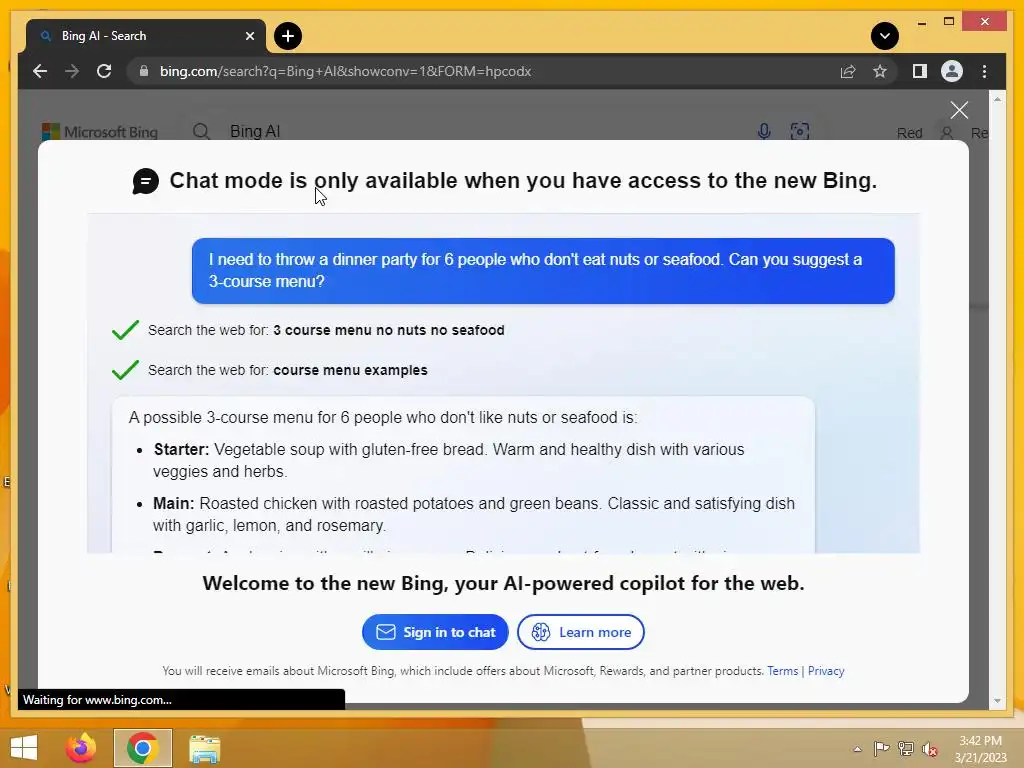Click the browser forward arrow
The width and height of the screenshot is (1024, 768).
[x=72, y=71]
